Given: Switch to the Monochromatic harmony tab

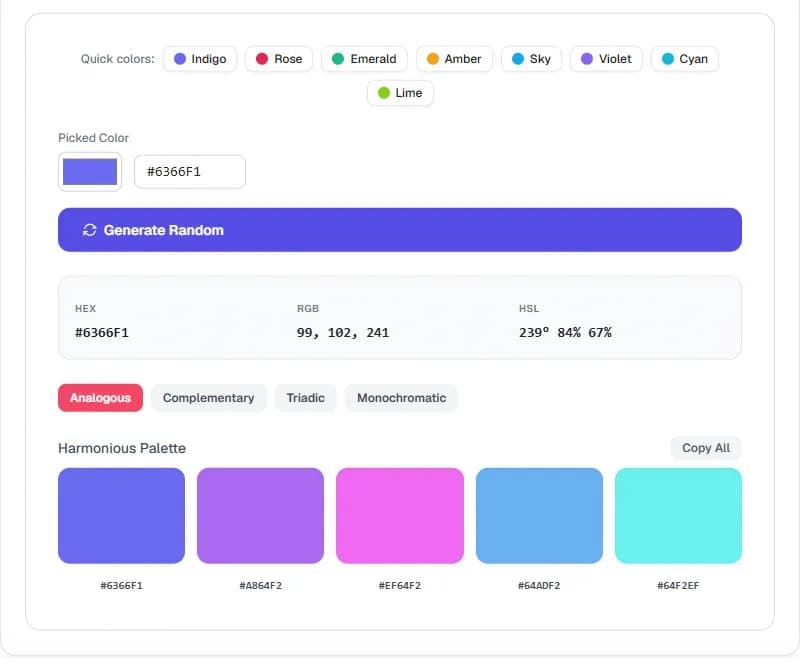Looking at the screenshot, I should [x=402, y=398].
